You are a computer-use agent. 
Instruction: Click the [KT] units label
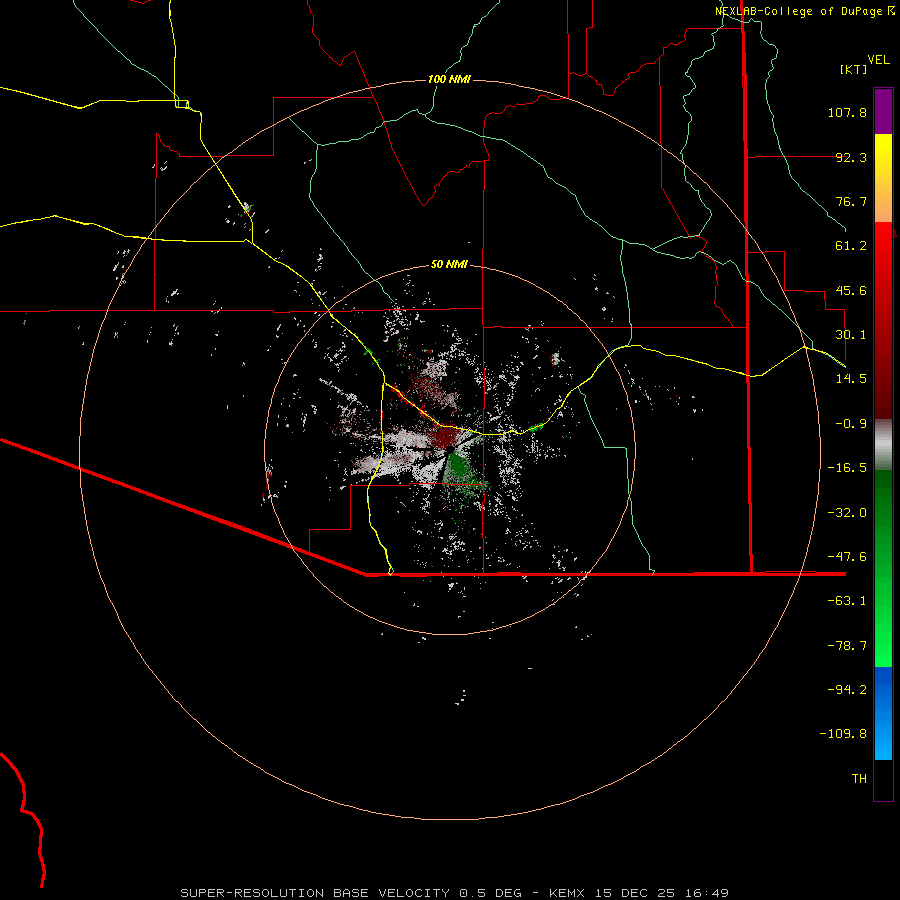click(x=854, y=69)
